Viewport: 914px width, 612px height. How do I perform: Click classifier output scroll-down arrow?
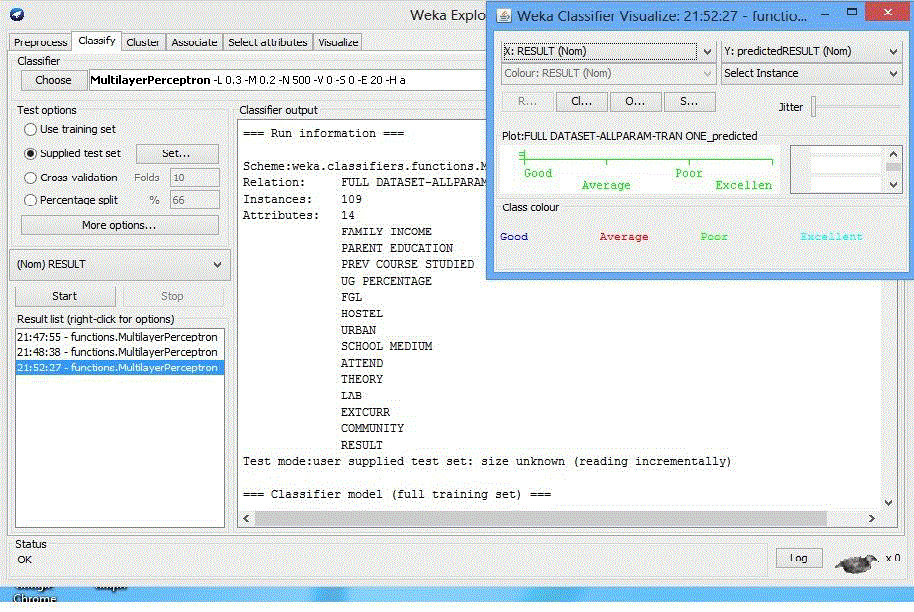887,503
